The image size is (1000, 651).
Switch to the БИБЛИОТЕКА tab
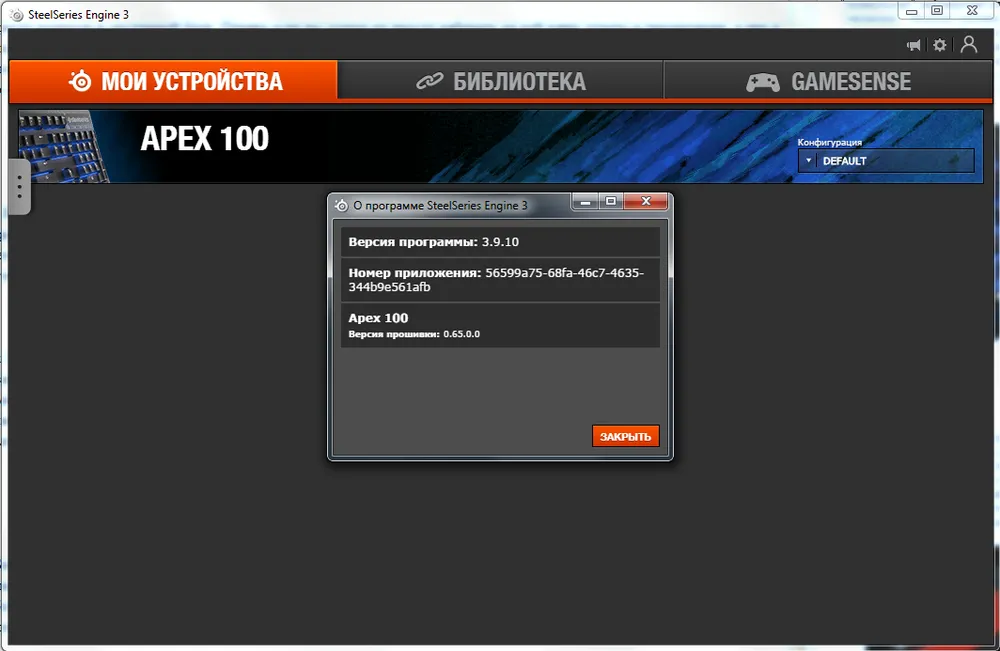[501, 81]
